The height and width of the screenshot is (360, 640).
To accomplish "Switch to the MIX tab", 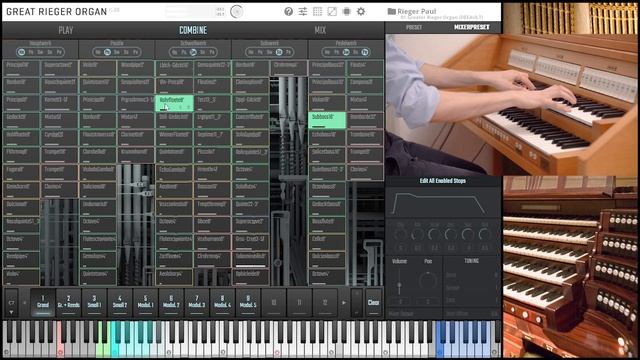I will coord(320,30).
